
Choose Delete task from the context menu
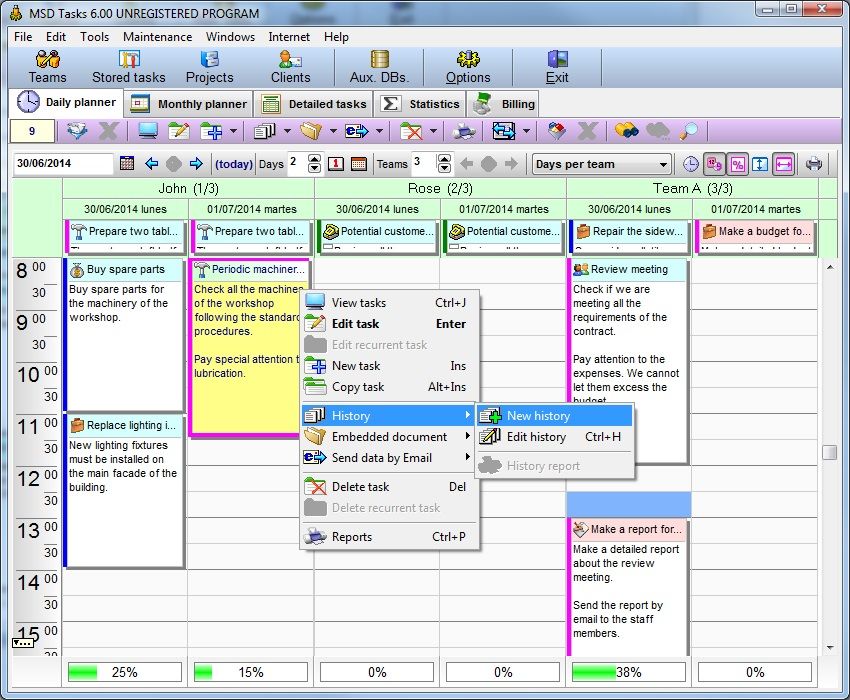pyautogui.click(x=390, y=486)
